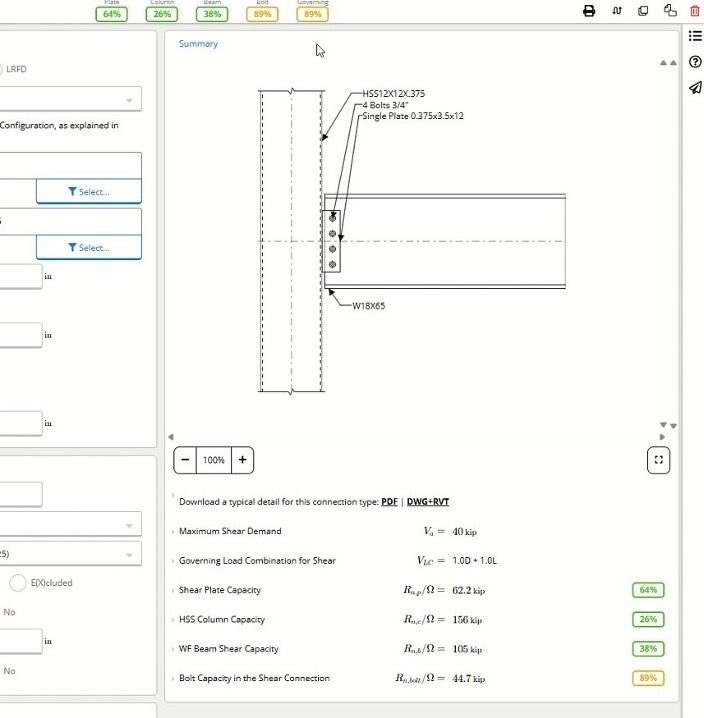The width and height of the screenshot is (704, 718).
Task: Click the 62.2 kip shear plate value
Action: pos(468,590)
